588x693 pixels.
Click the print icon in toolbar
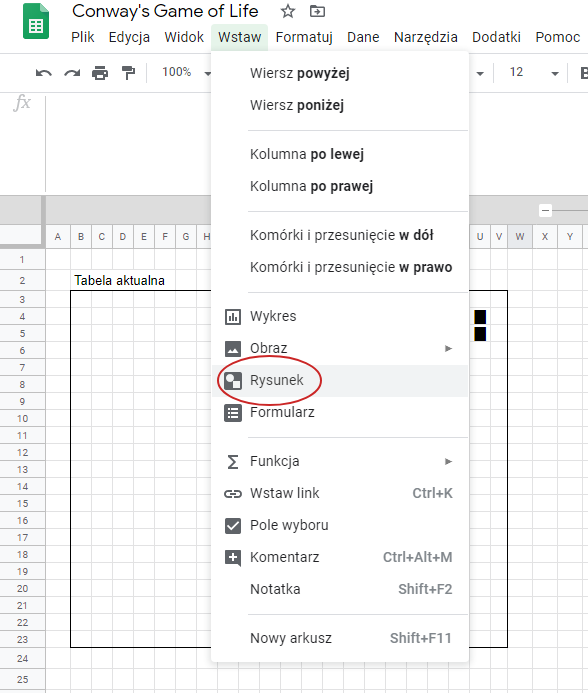pyautogui.click(x=100, y=73)
